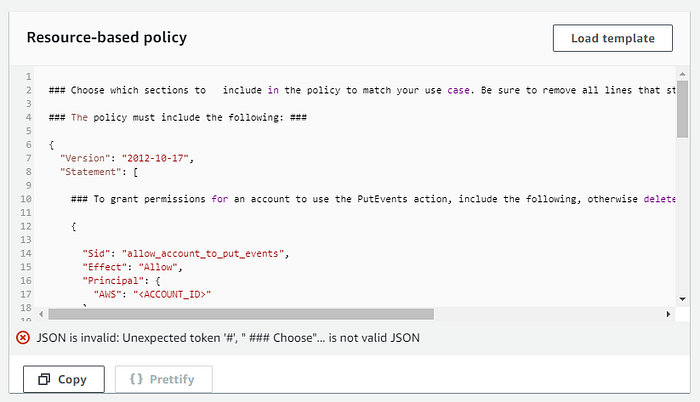This screenshot has width=700, height=402.
Task: Click line number 6 in the gutter
Action: tap(29, 145)
